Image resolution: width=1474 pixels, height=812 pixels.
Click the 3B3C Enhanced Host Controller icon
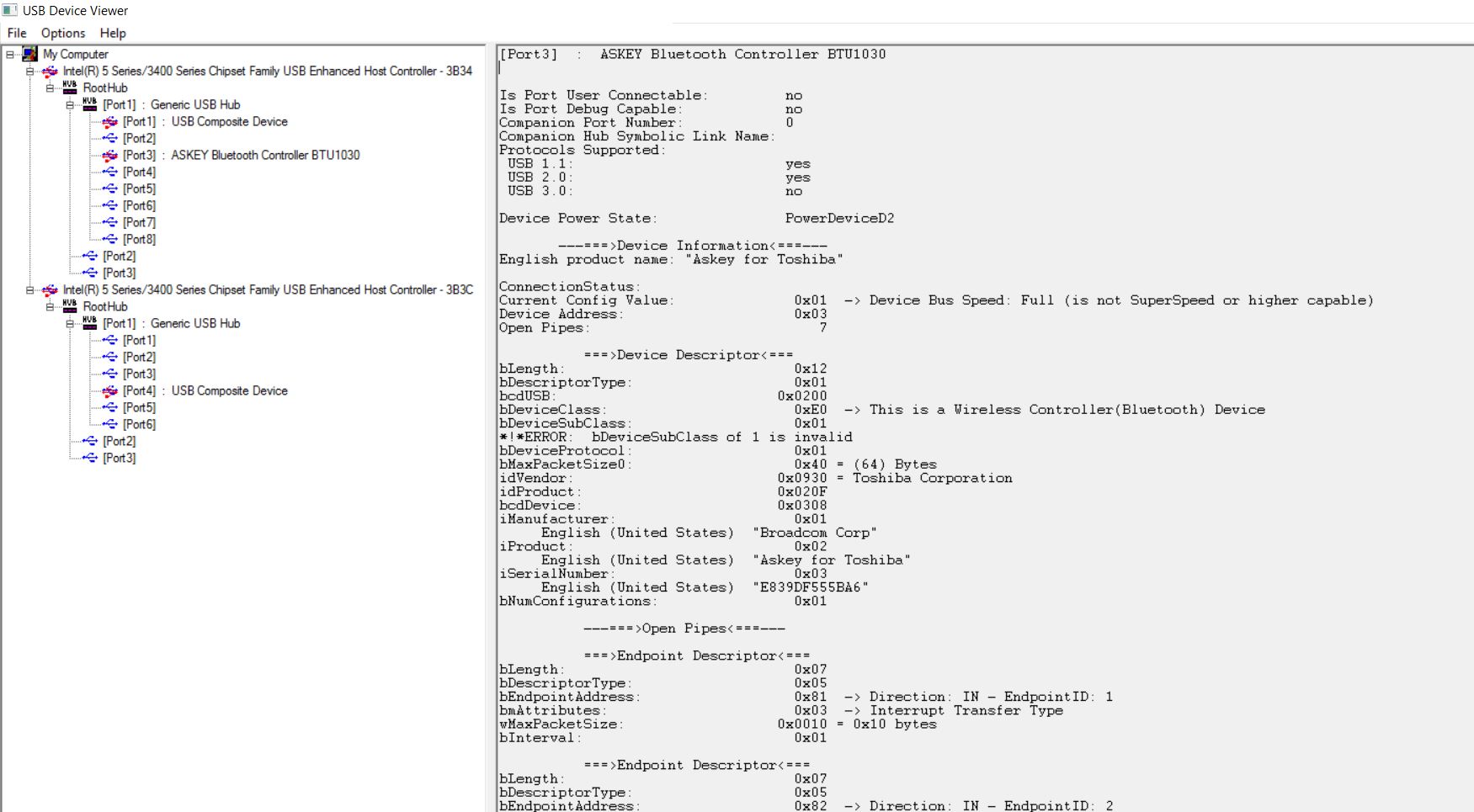click(x=50, y=289)
